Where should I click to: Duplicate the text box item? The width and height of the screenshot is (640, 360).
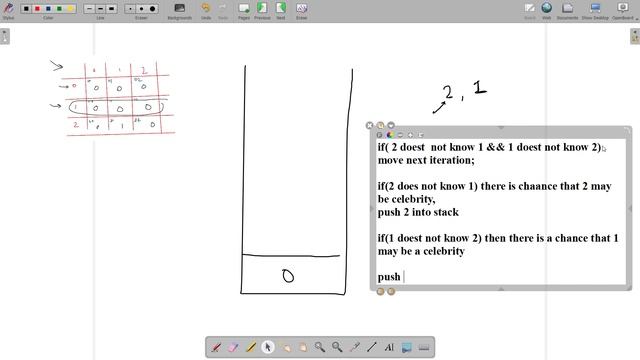pos(380,125)
